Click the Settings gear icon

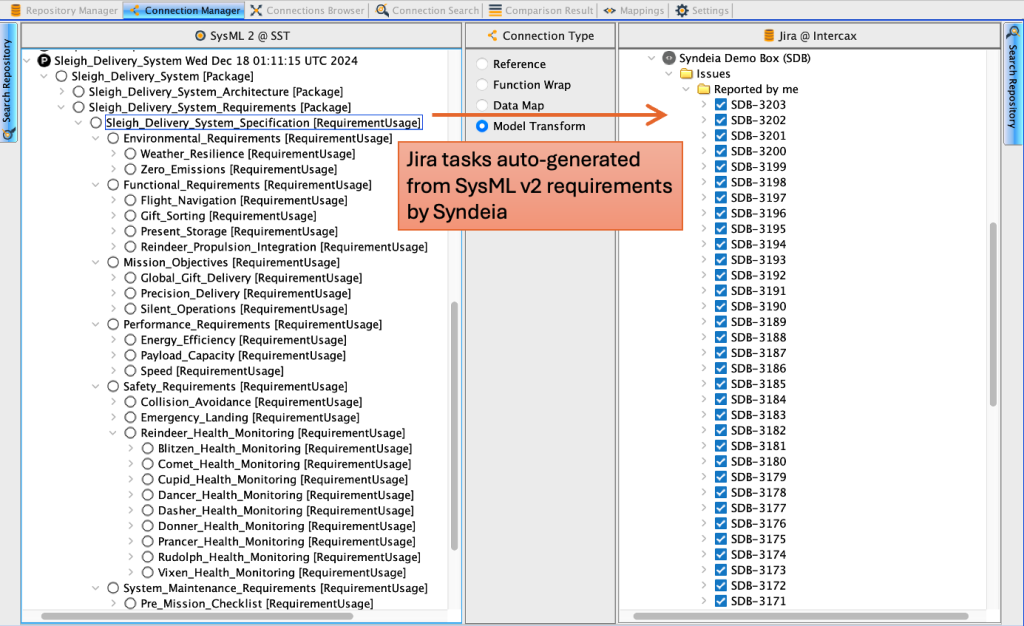(x=682, y=10)
